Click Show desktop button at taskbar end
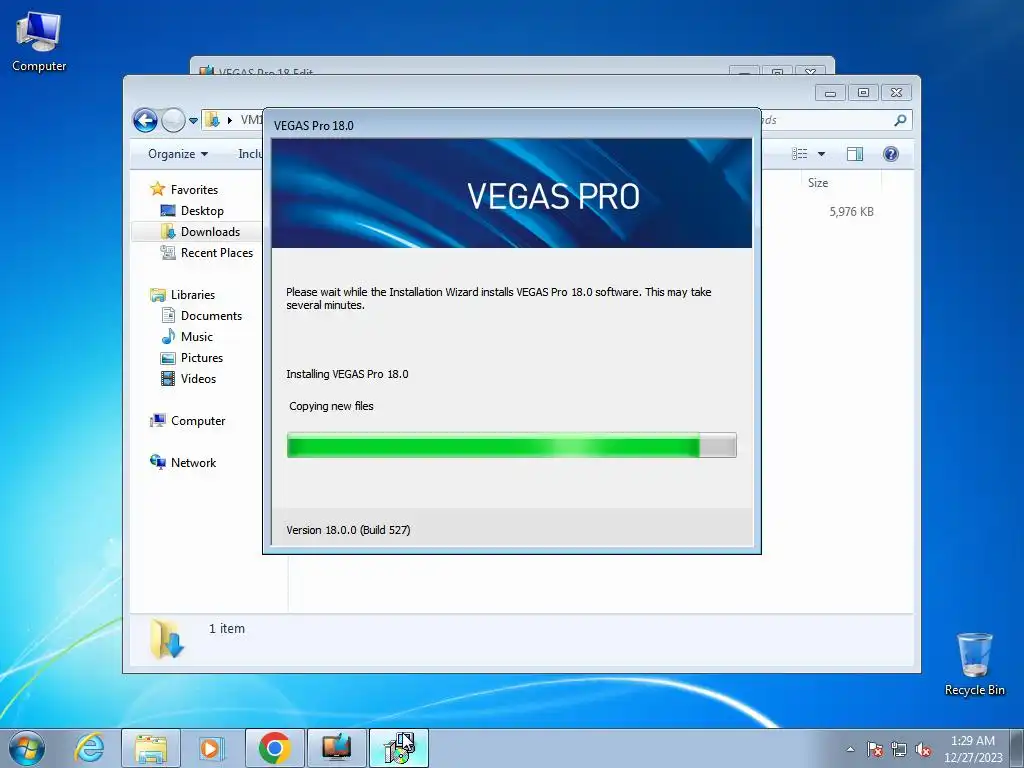Screen dimensions: 1024x768 (1017, 748)
